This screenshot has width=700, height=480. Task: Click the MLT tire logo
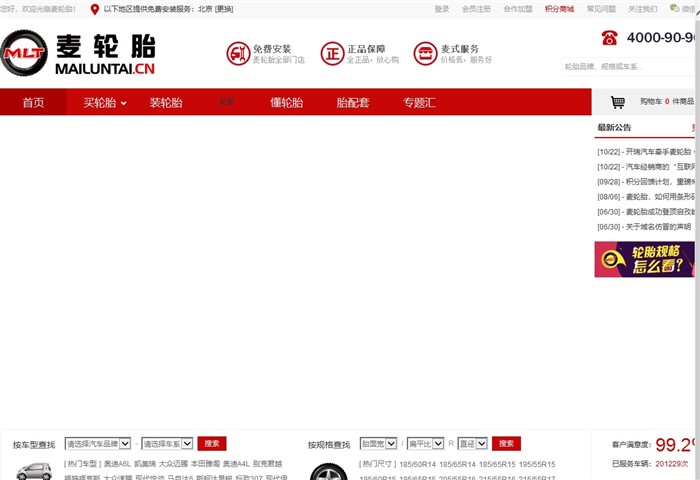[x=24, y=53]
